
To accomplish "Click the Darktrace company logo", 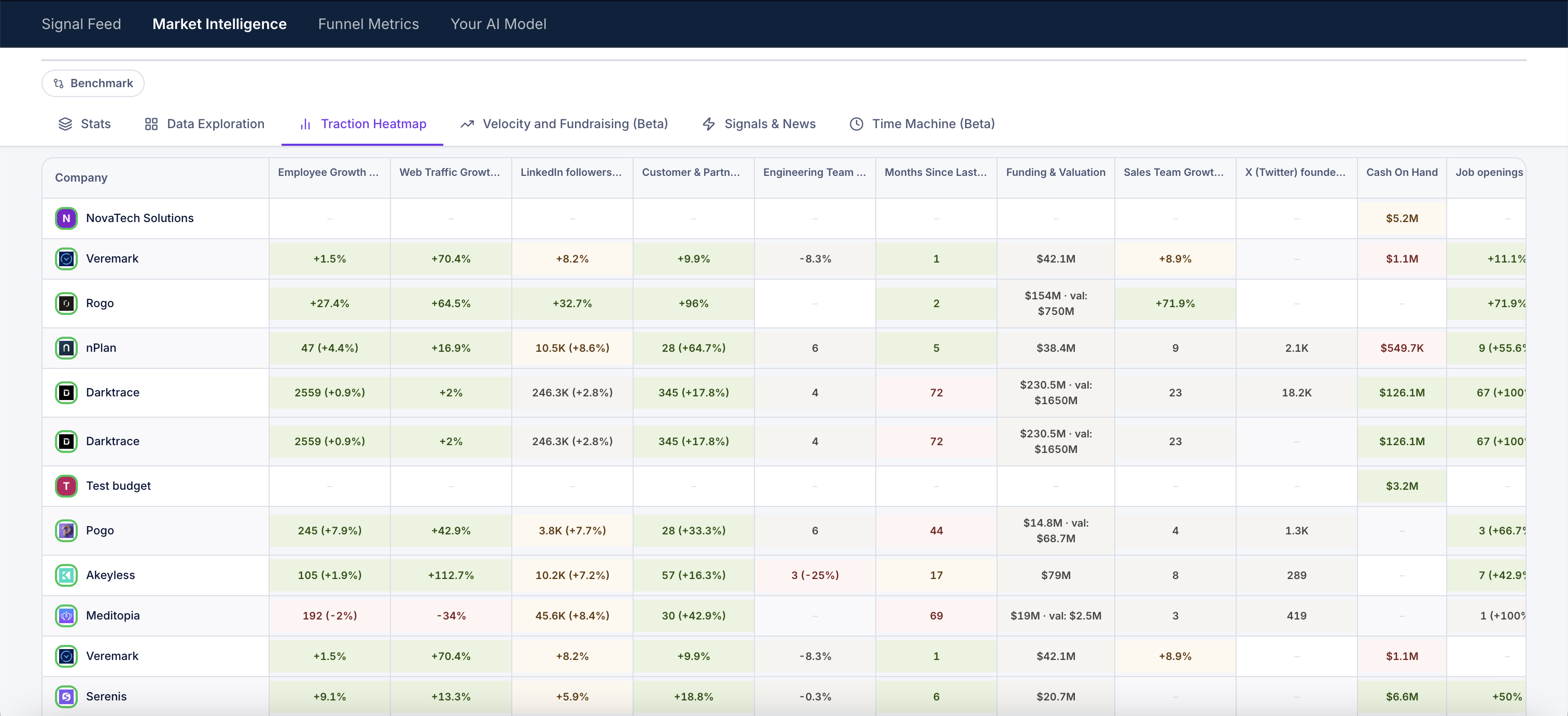I will pyautogui.click(x=66, y=393).
